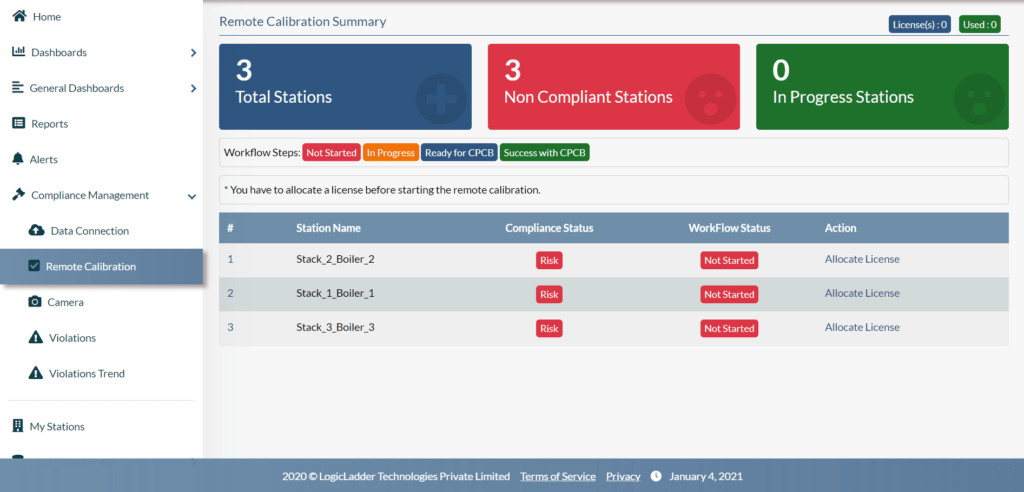Click the Compliance Management gavel icon
The width and height of the screenshot is (1024, 492).
[x=19, y=195]
